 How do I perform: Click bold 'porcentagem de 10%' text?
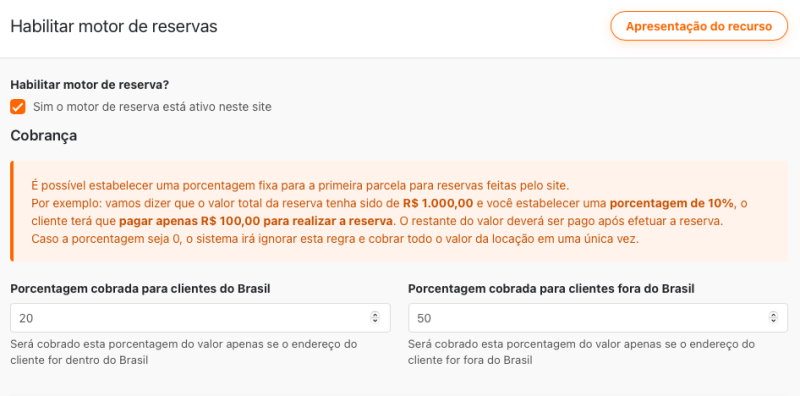(672, 203)
